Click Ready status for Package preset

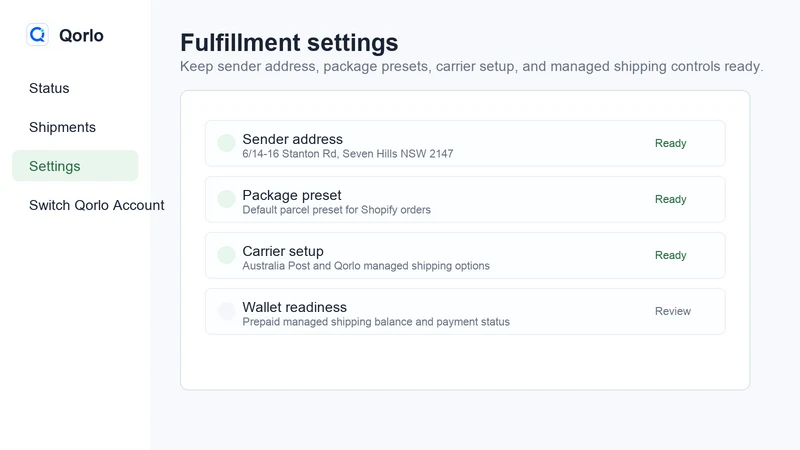670,199
